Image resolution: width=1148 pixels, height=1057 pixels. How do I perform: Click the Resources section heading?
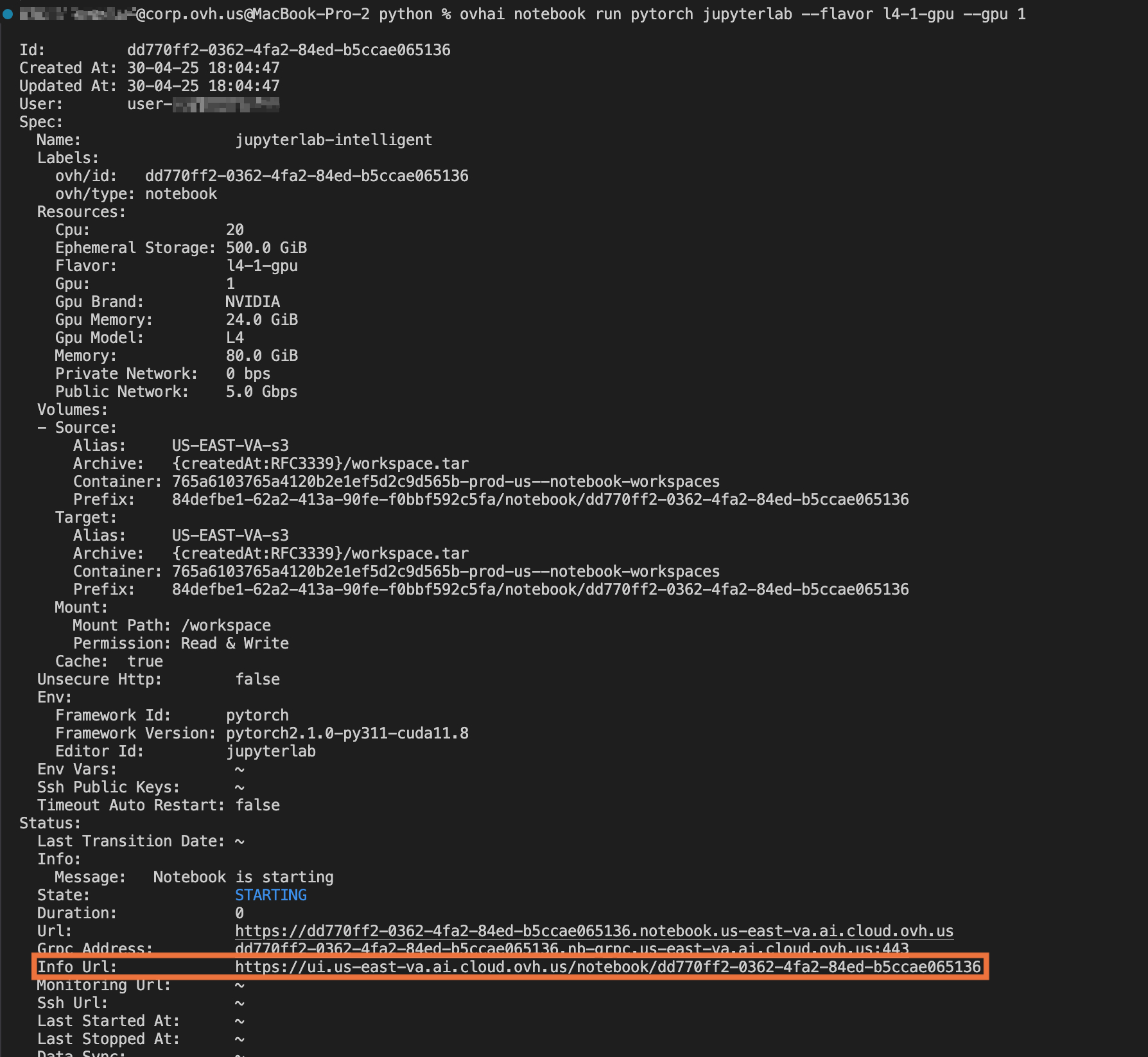click(82, 212)
